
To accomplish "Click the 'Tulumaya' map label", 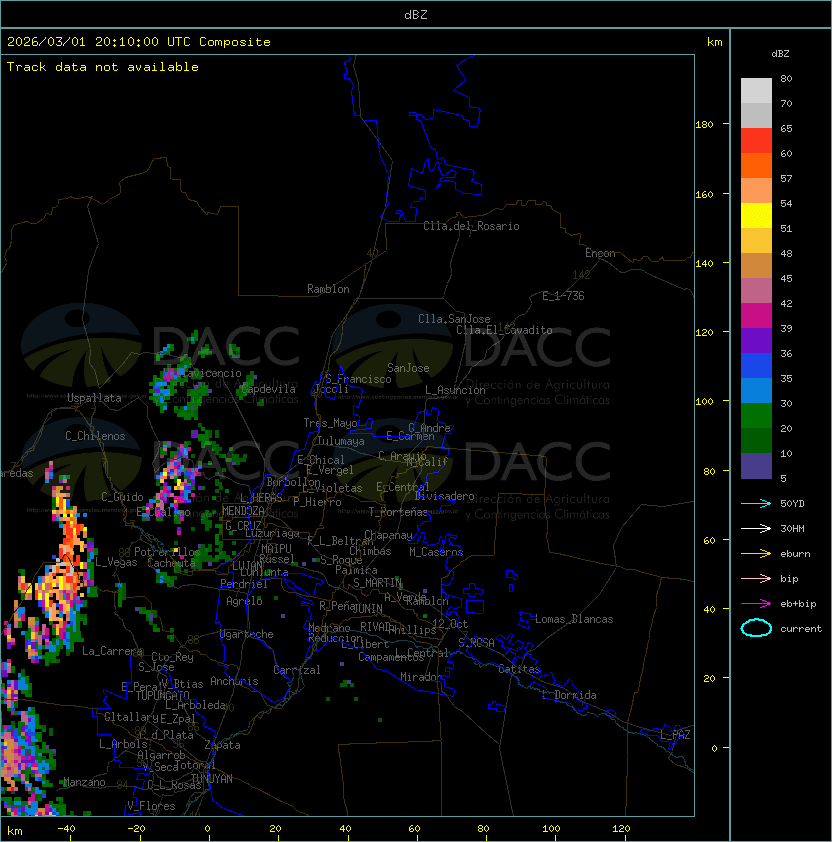I will [x=341, y=441].
